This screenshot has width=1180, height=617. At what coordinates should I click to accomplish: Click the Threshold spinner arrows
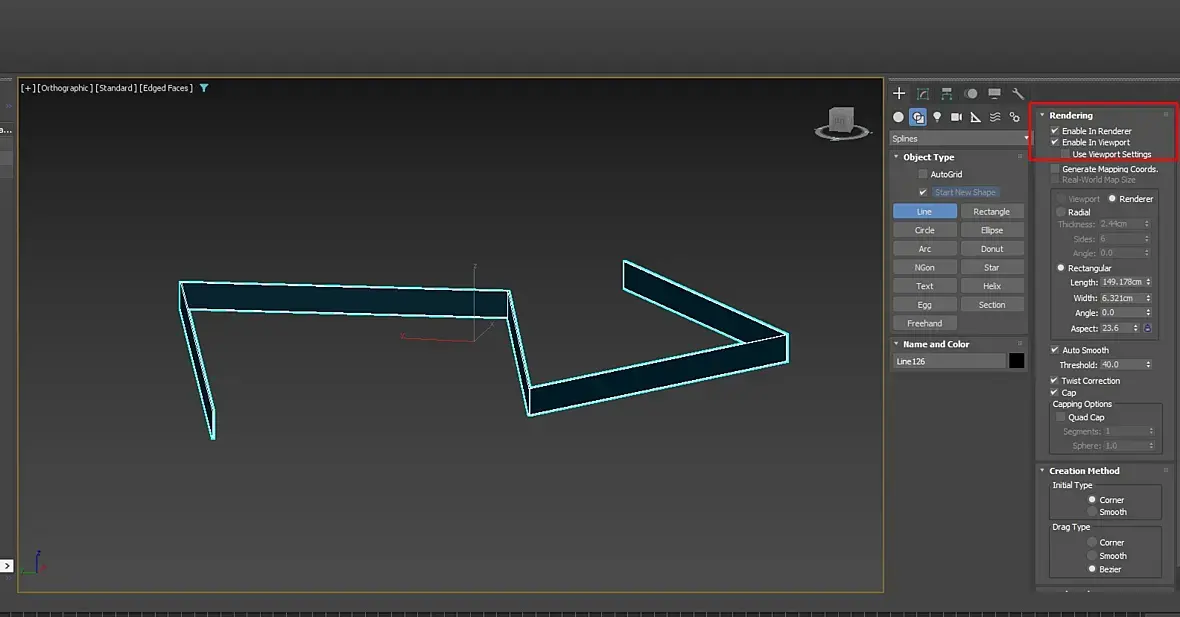1148,364
